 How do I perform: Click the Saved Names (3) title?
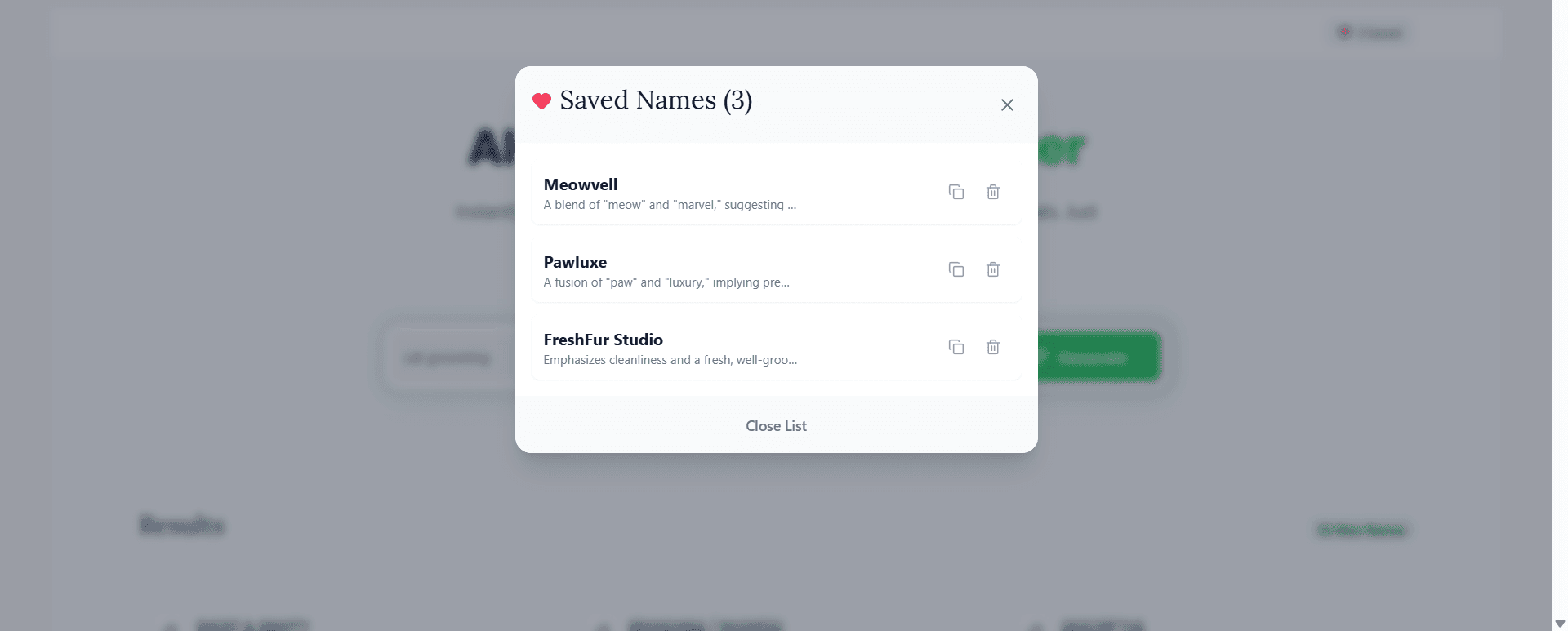656,100
